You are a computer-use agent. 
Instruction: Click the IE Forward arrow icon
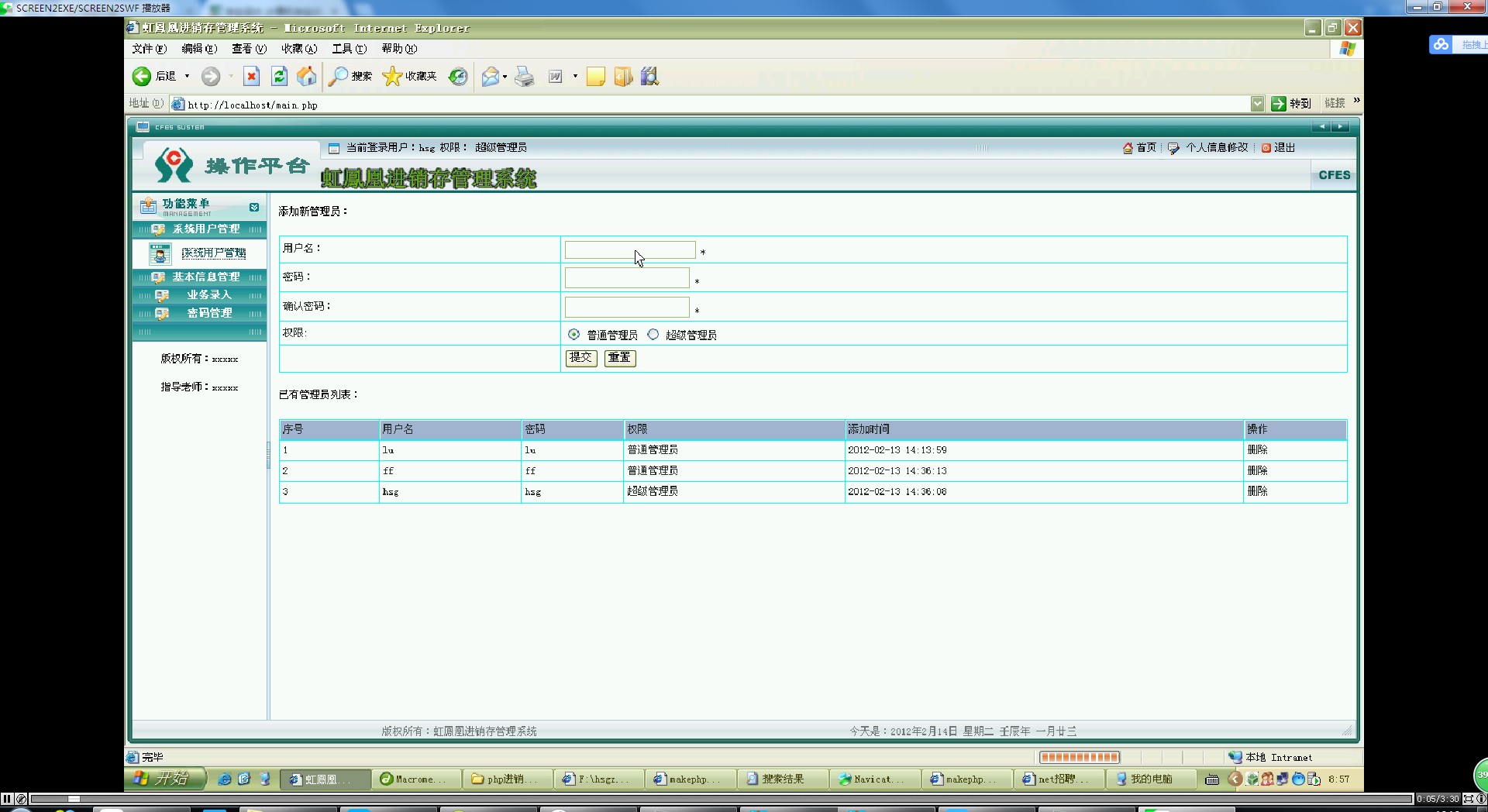click(x=211, y=76)
